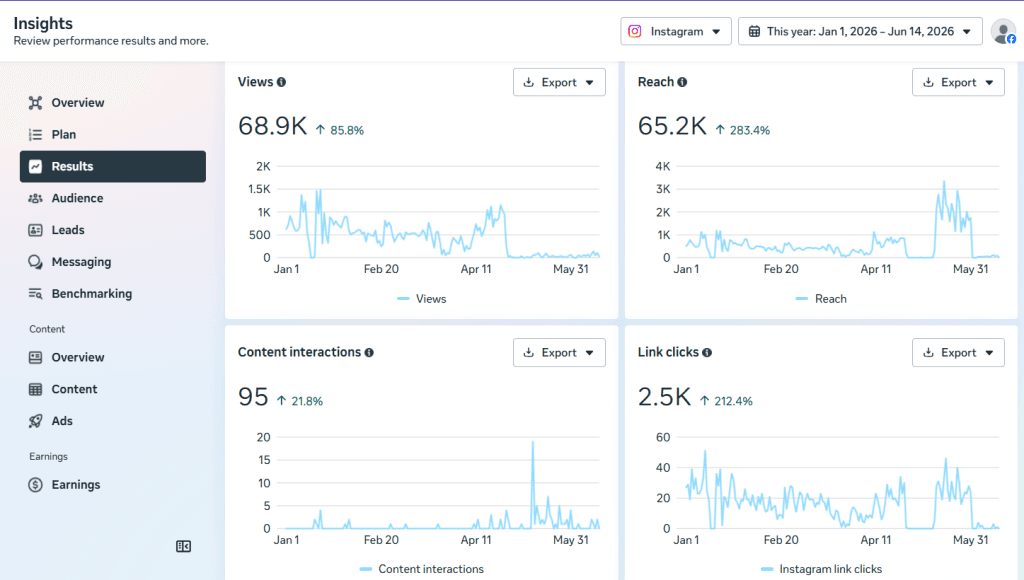Viewport: 1024px width, 580px height.
Task: Select the Results menu item
Action: point(113,167)
